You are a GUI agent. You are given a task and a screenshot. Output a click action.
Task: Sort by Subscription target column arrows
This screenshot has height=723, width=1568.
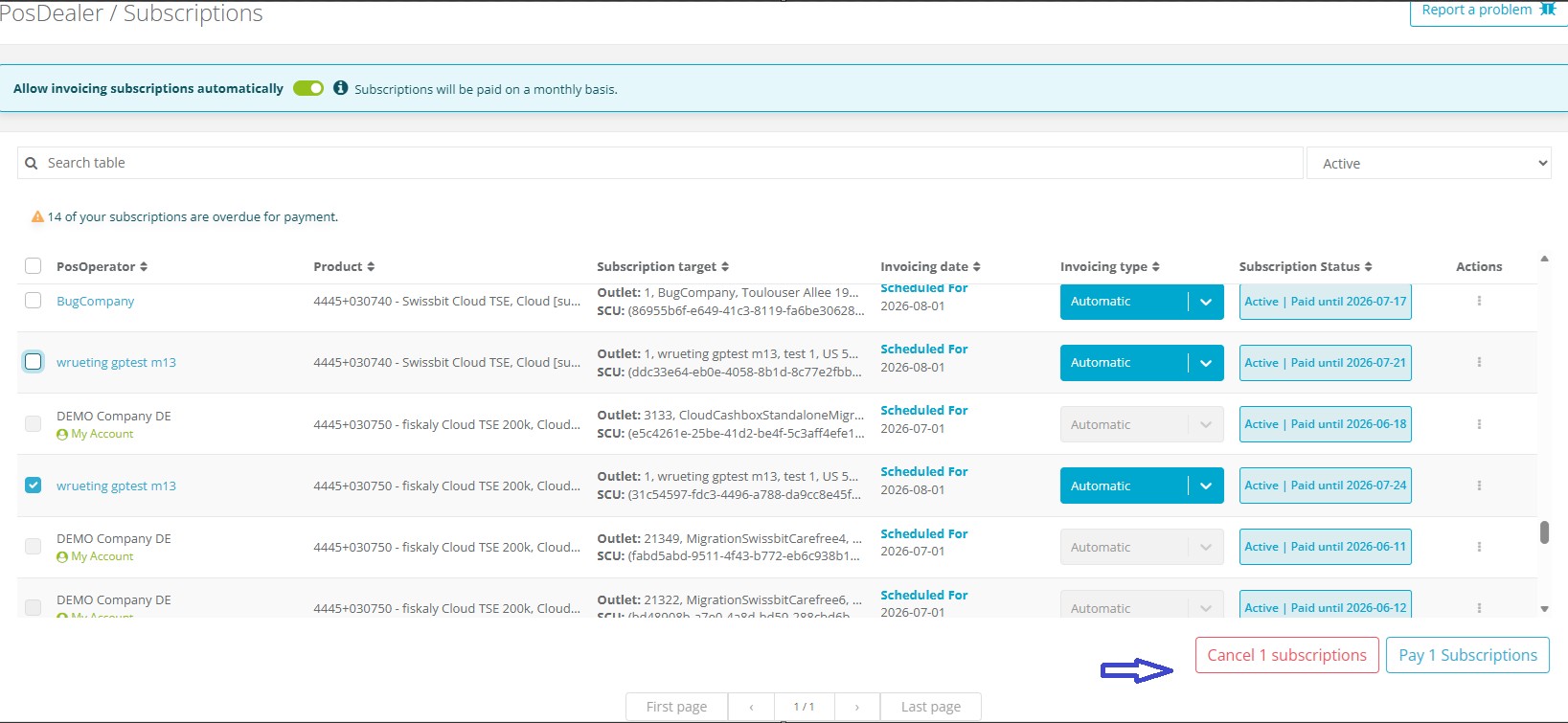click(x=725, y=267)
